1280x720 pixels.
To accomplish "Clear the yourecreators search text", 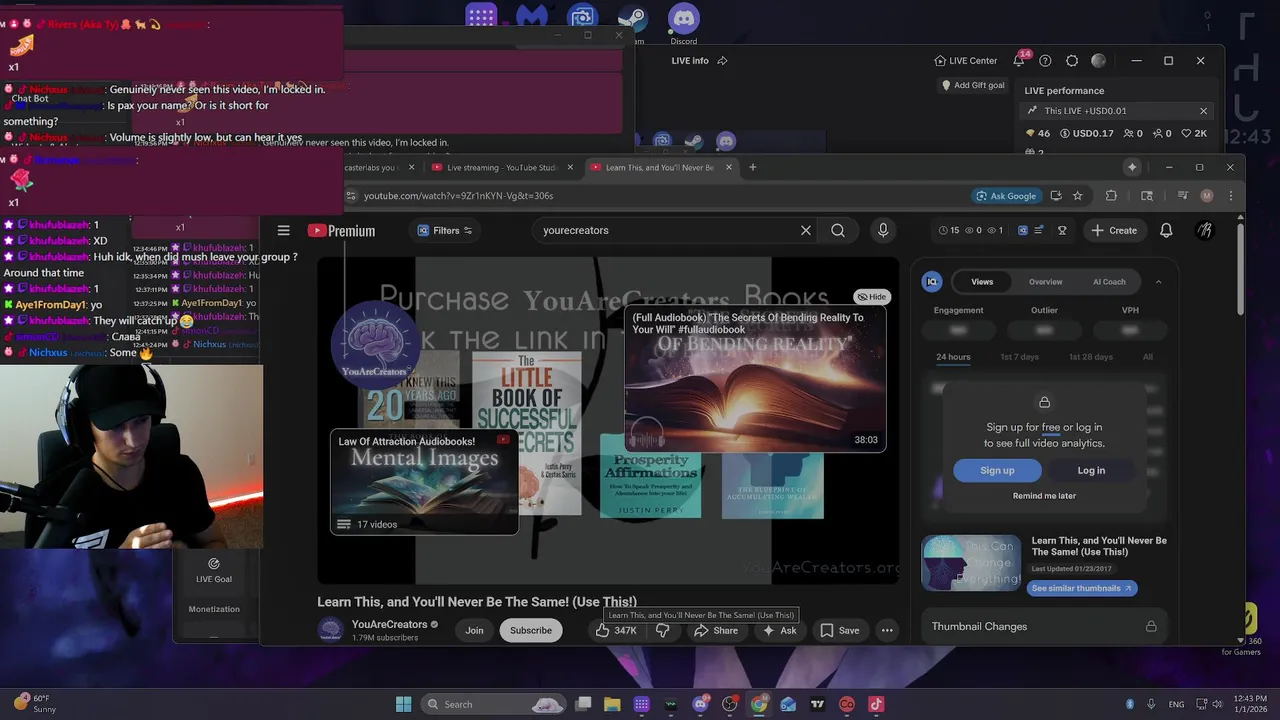I will click(806, 230).
